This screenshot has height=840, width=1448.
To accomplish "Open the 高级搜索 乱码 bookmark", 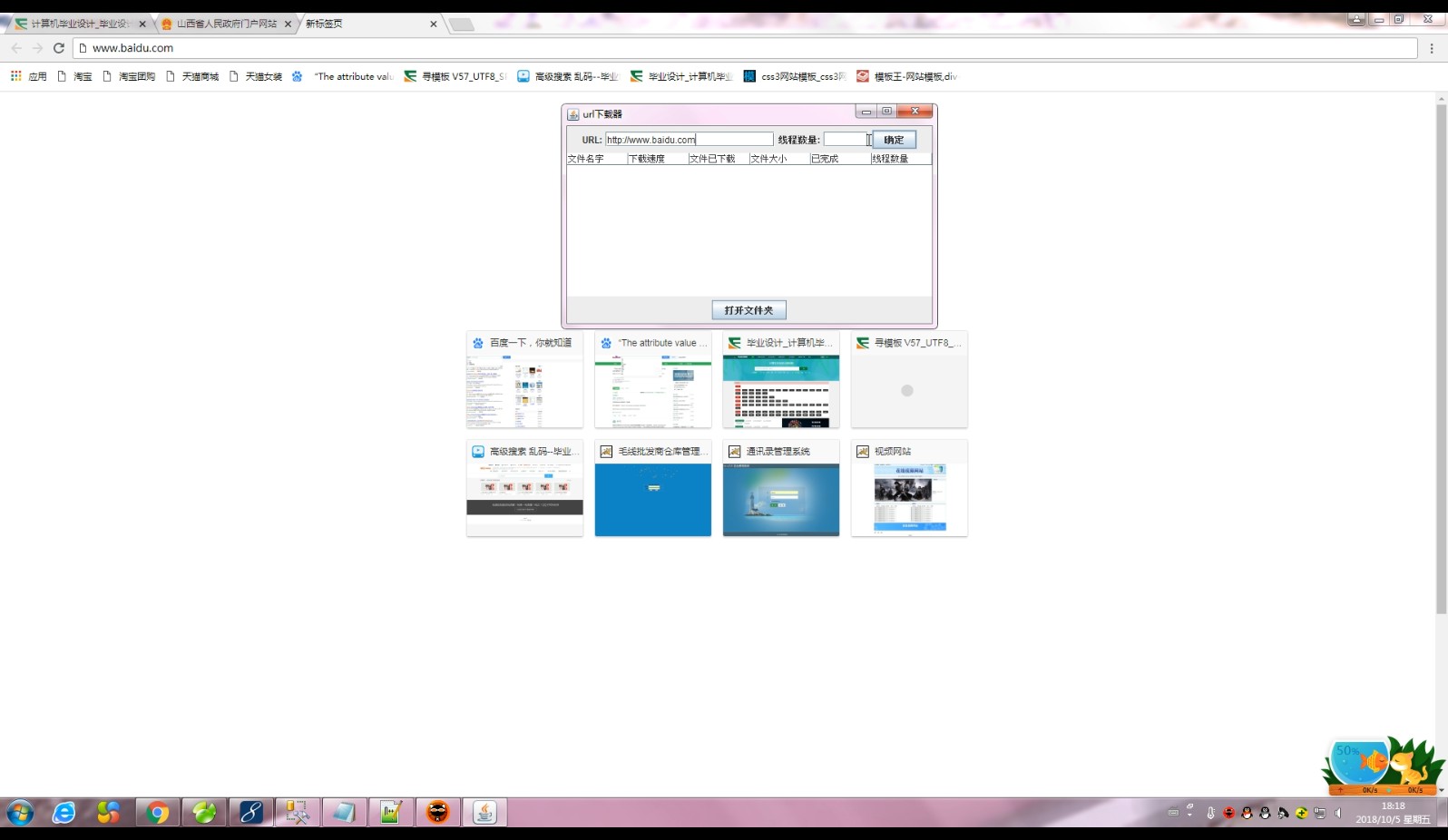I will click(568, 76).
